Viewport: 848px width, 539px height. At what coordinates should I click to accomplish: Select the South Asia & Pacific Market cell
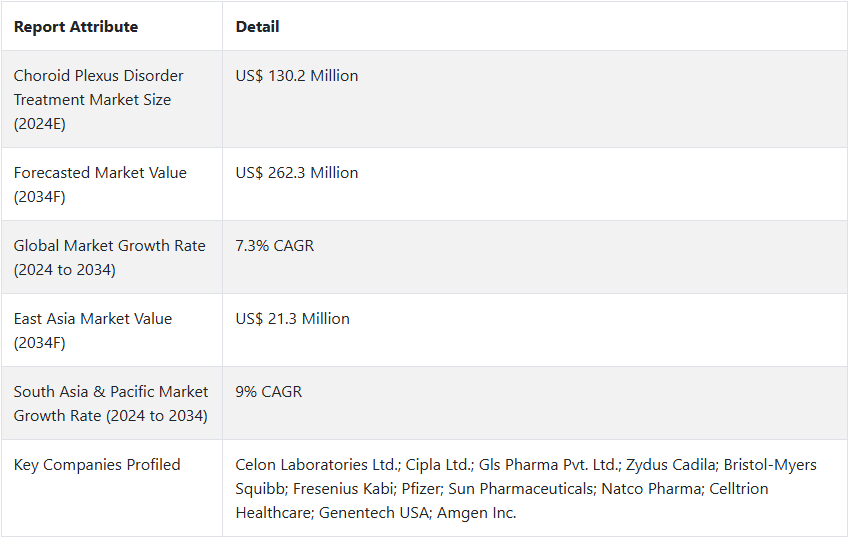pos(111,403)
